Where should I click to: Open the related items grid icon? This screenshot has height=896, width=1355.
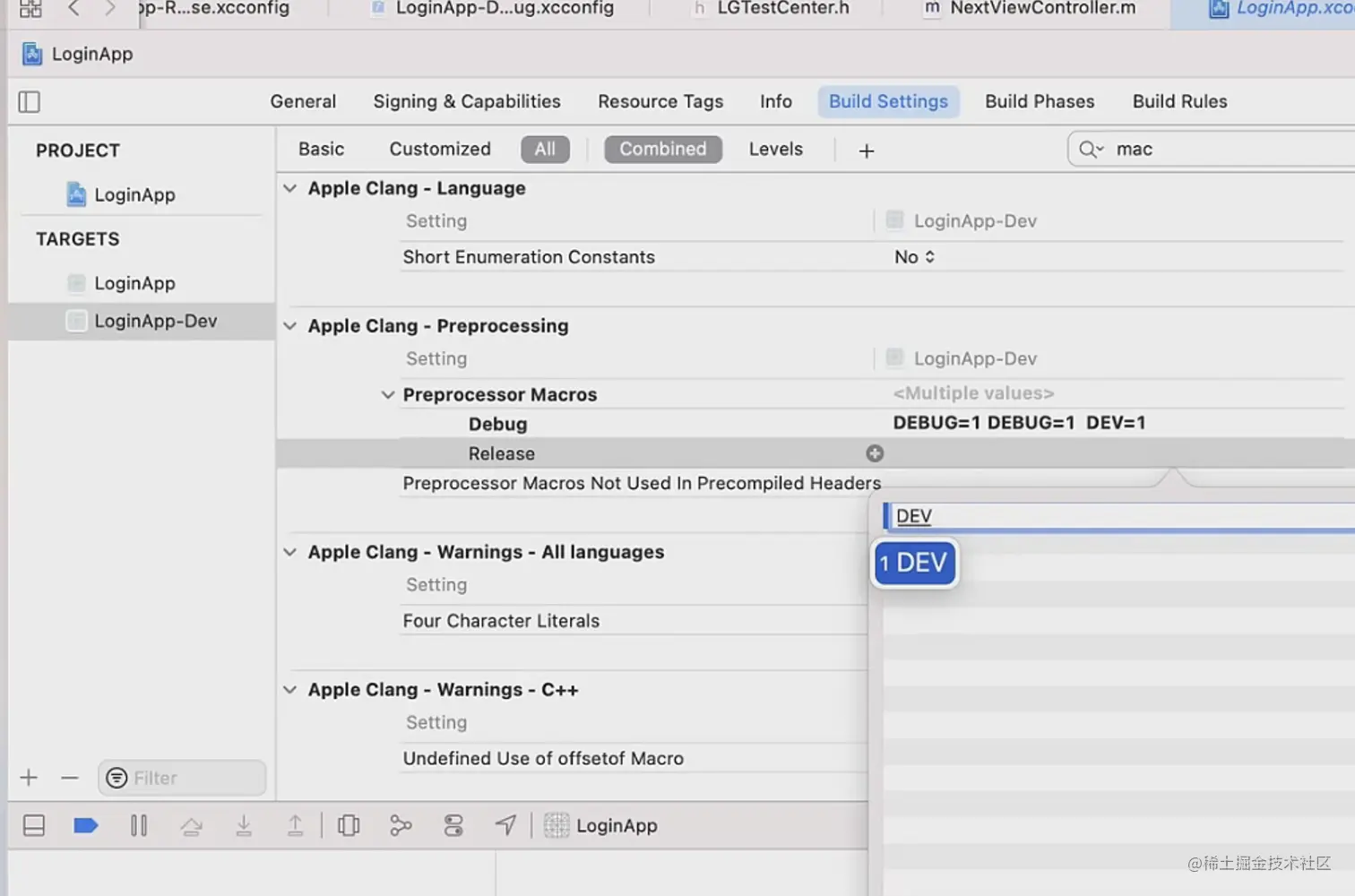tap(30, 9)
